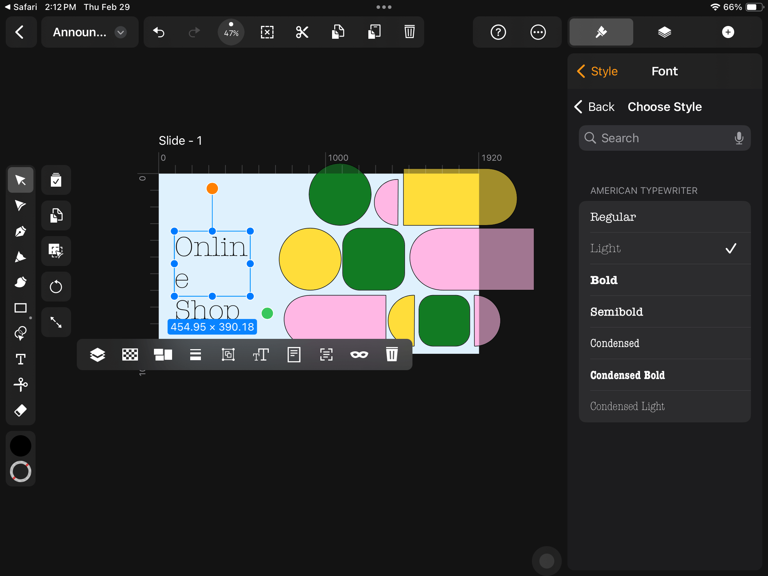Screen dimensions: 768x576
Task: Tap the microphone in search field
Action: click(x=739, y=138)
